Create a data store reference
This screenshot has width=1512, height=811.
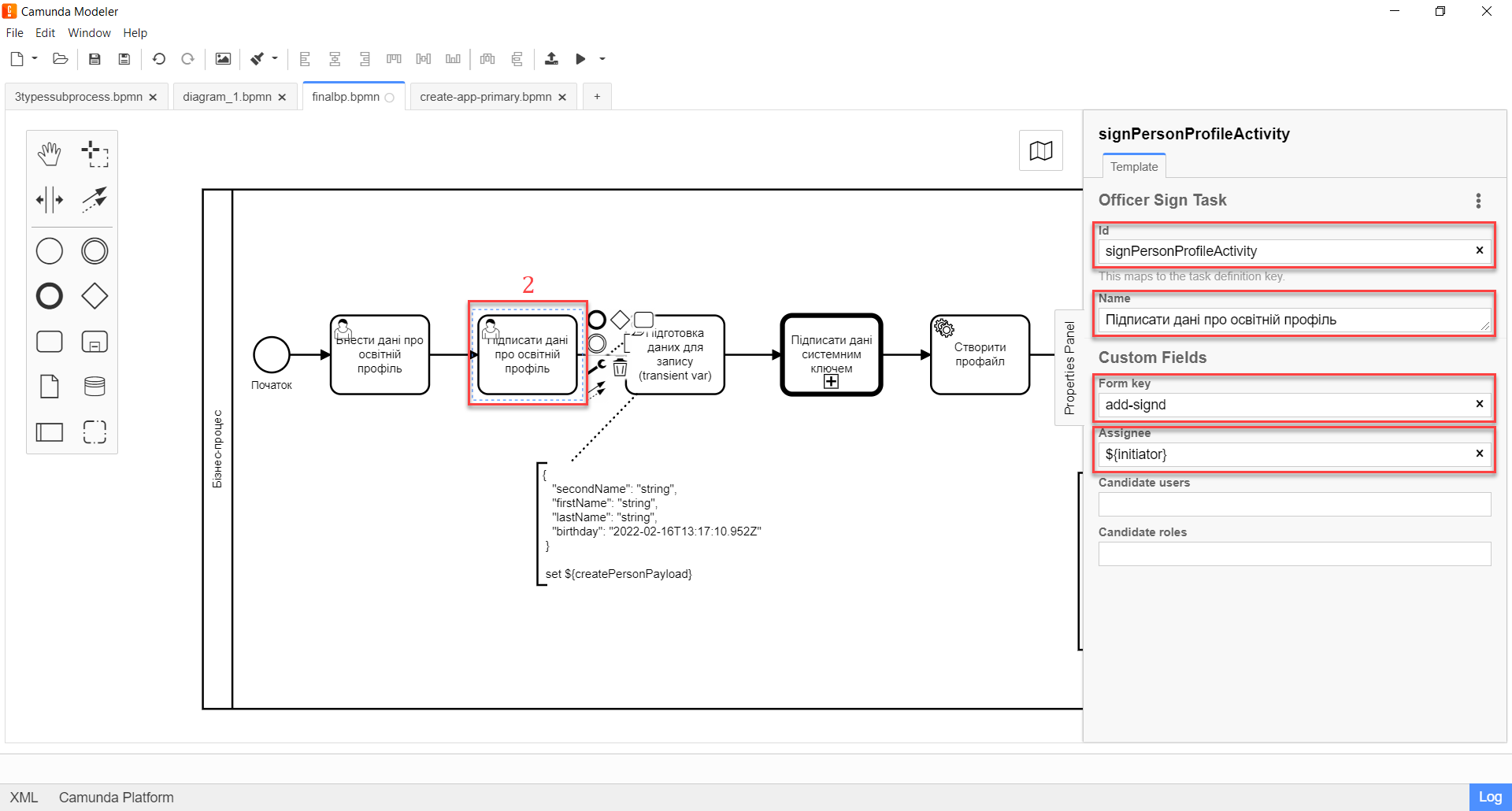click(x=94, y=387)
